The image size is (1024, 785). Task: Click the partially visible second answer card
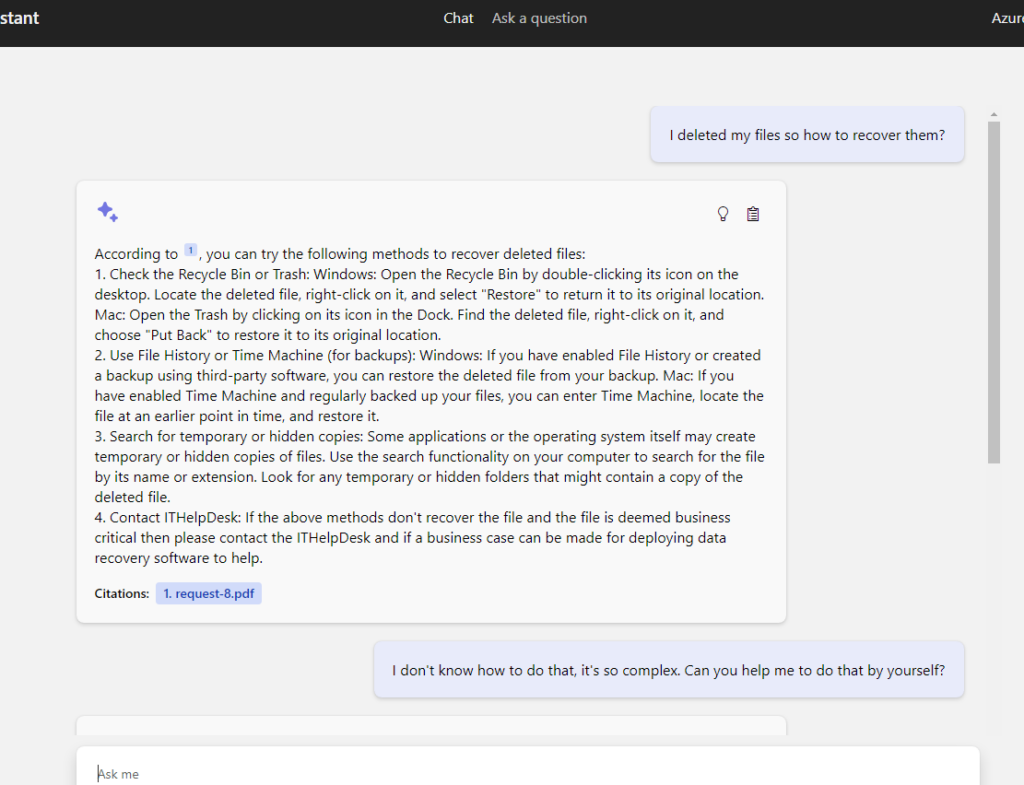click(x=431, y=725)
